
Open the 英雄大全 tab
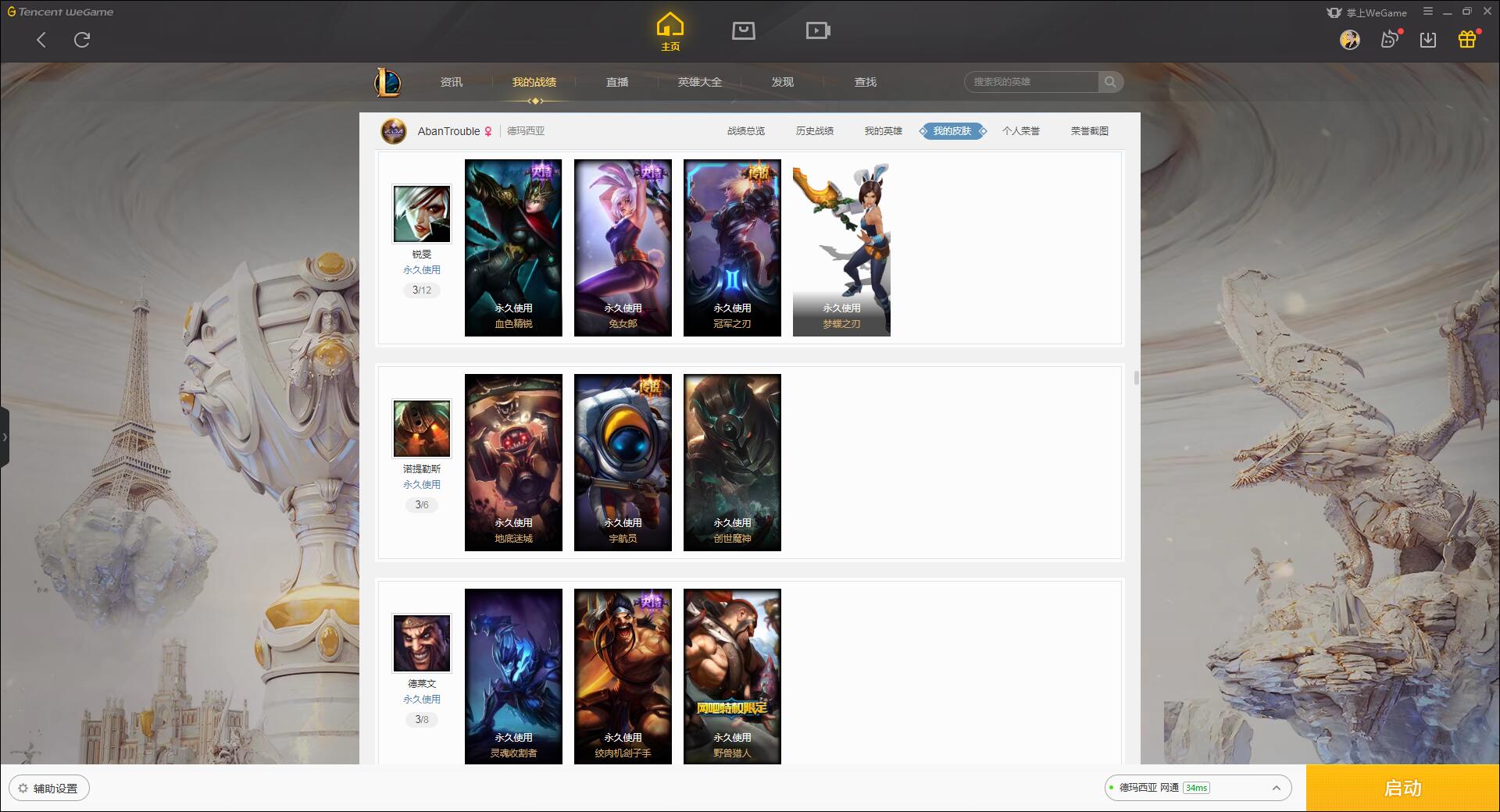(x=700, y=82)
